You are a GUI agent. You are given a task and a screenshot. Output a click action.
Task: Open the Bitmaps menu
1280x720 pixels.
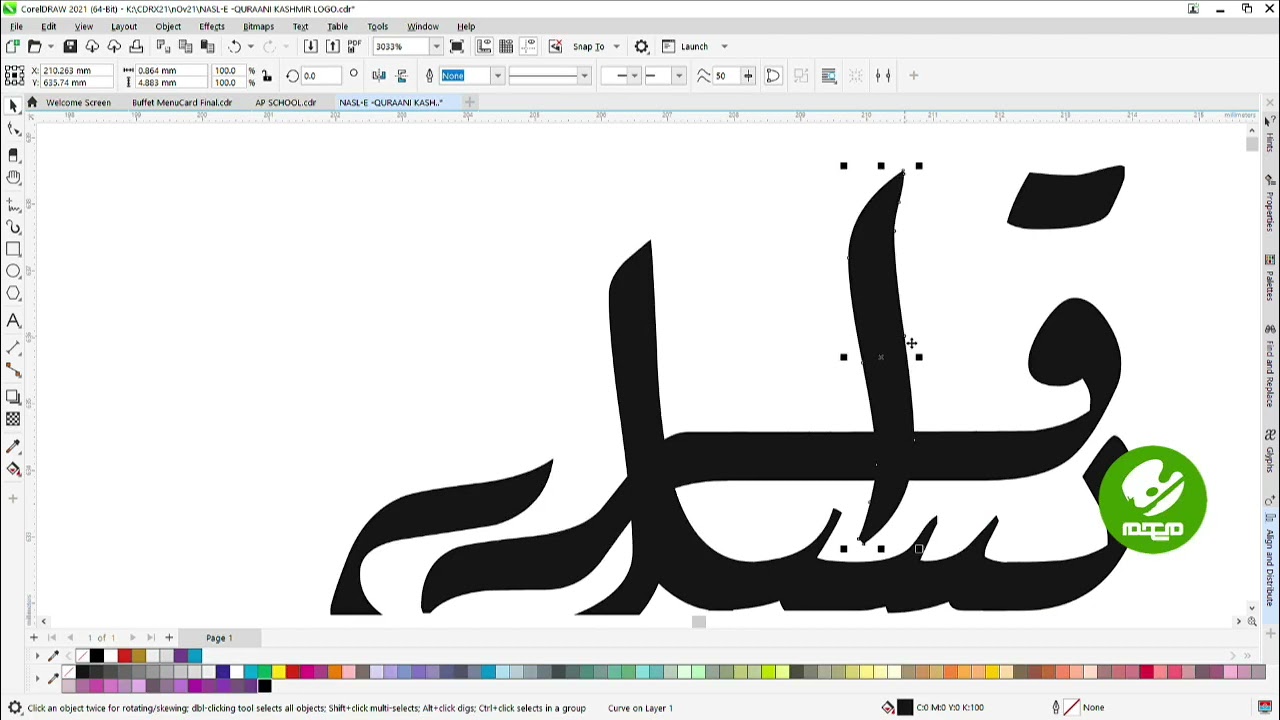[258, 26]
